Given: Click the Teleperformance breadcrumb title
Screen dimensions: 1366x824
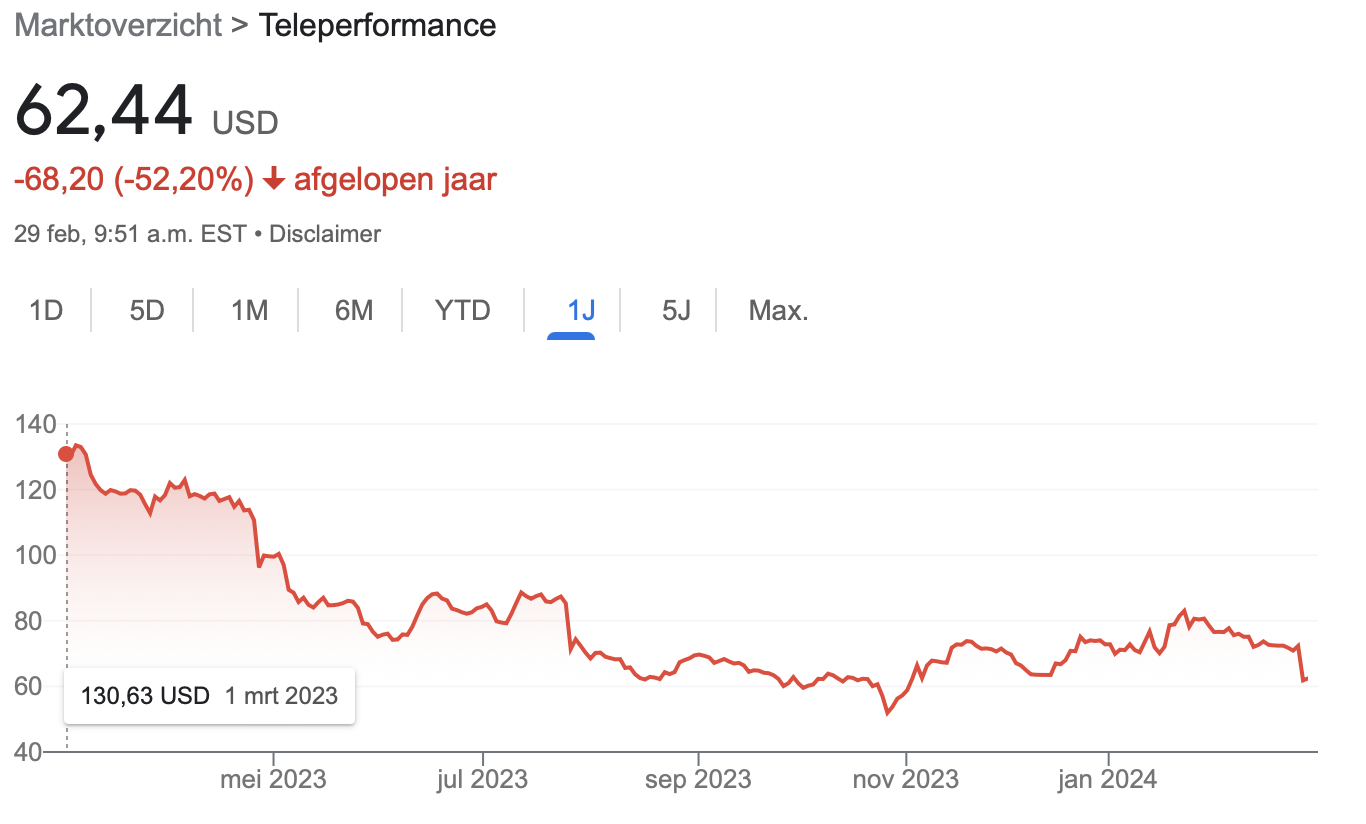Looking at the screenshot, I should [x=377, y=25].
